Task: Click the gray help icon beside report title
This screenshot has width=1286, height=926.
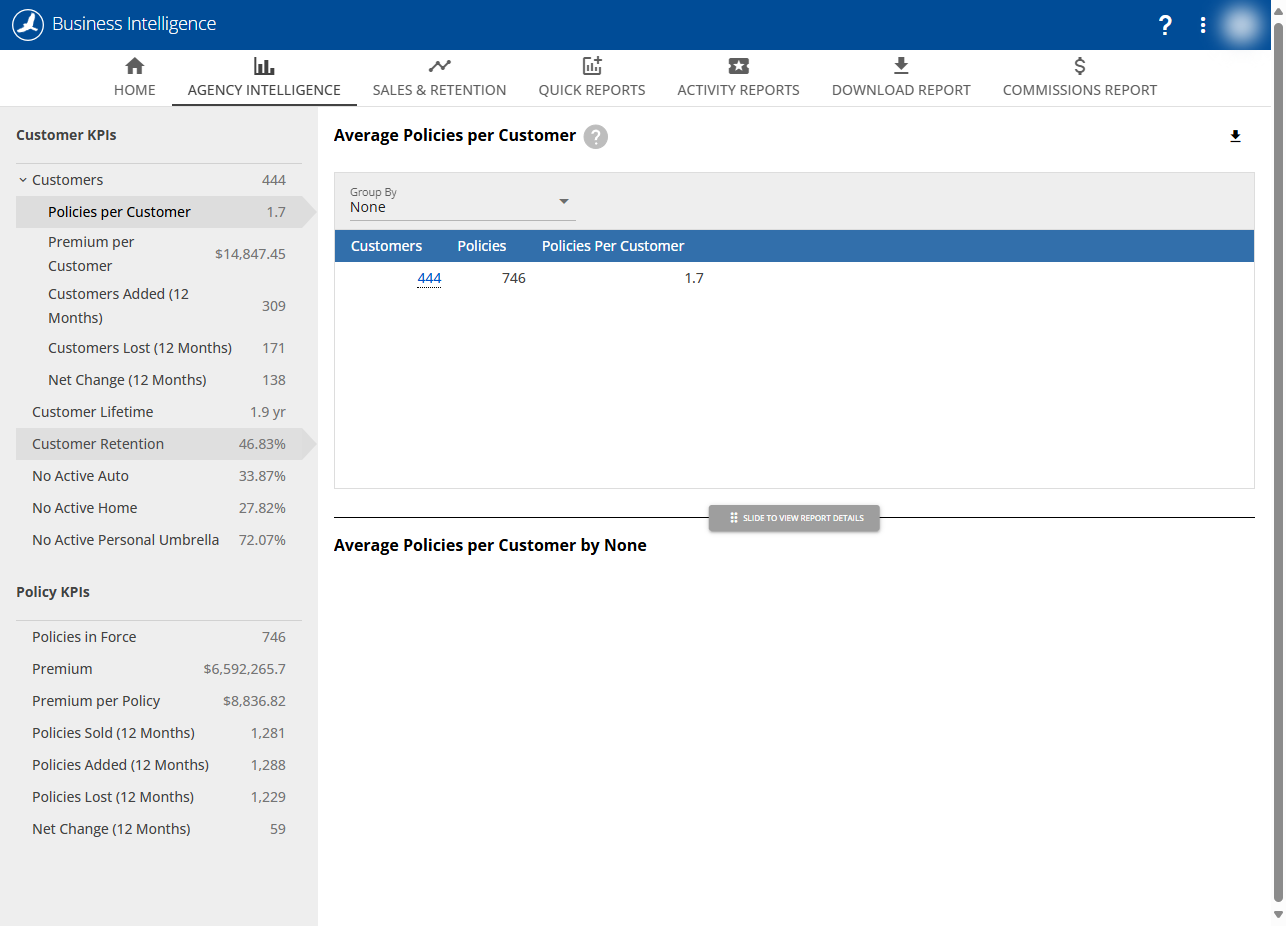Action: (596, 137)
